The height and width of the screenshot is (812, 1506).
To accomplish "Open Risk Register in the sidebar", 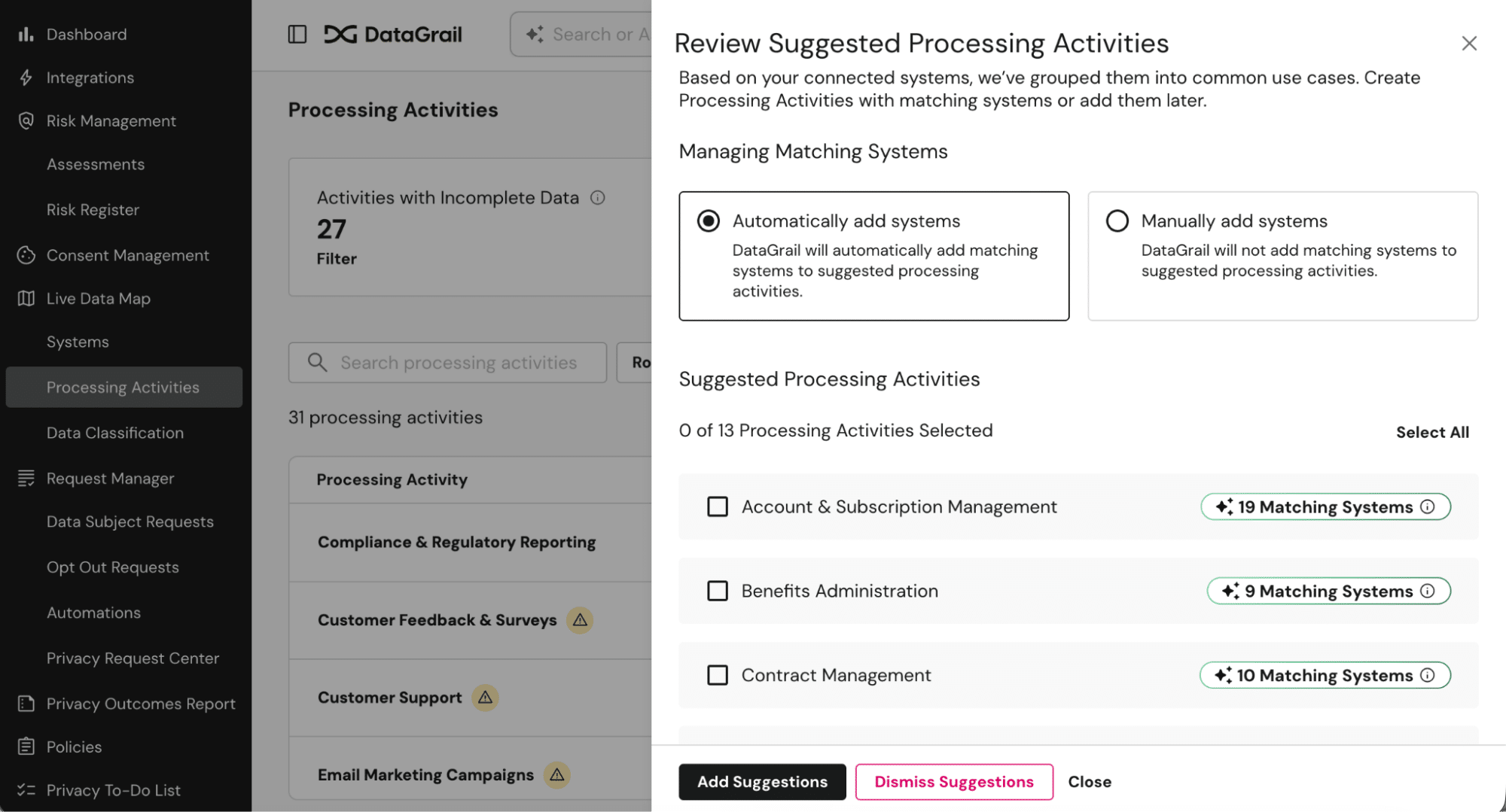I will [93, 210].
